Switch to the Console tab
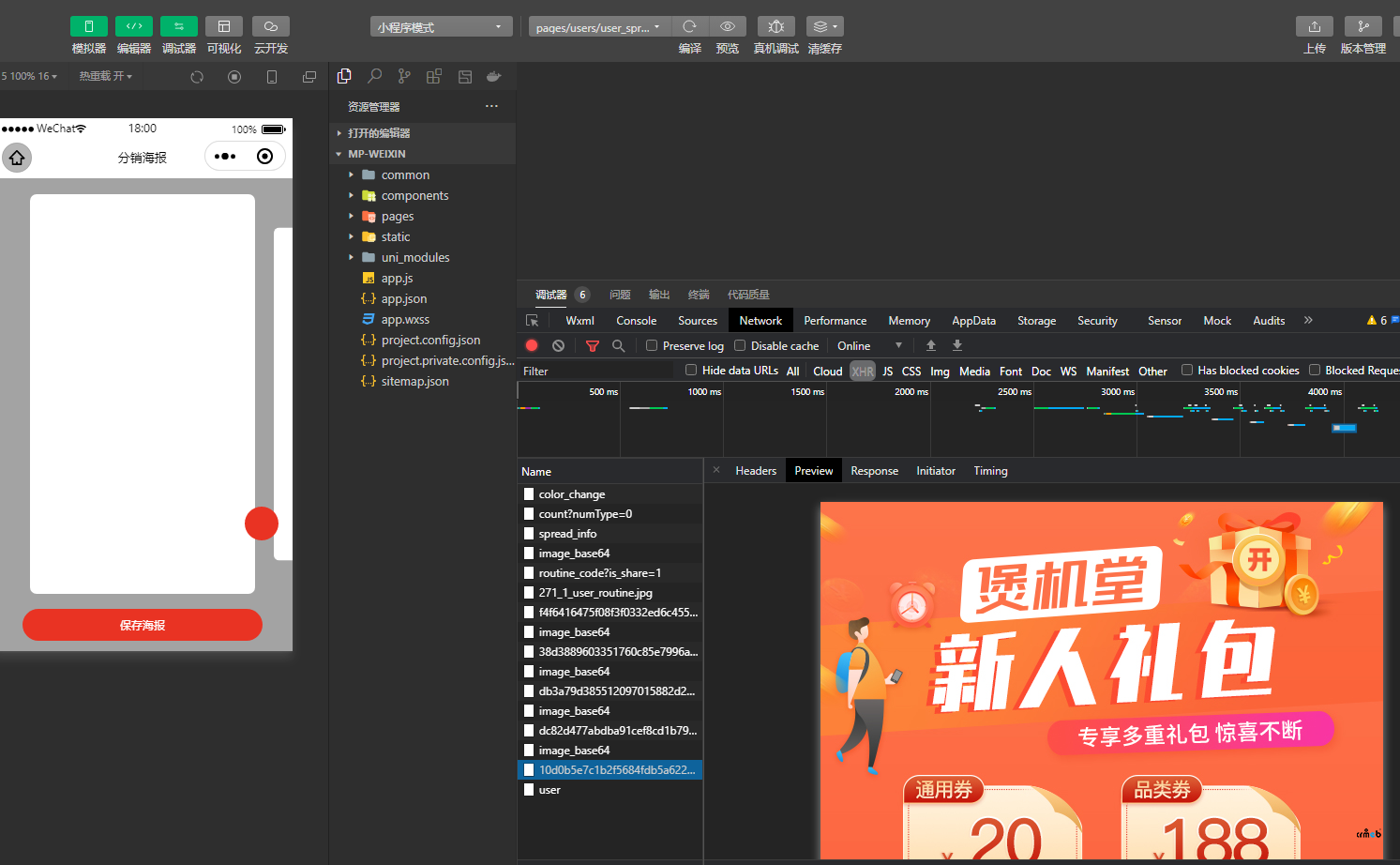This screenshot has width=1400, height=865. [636, 321]
